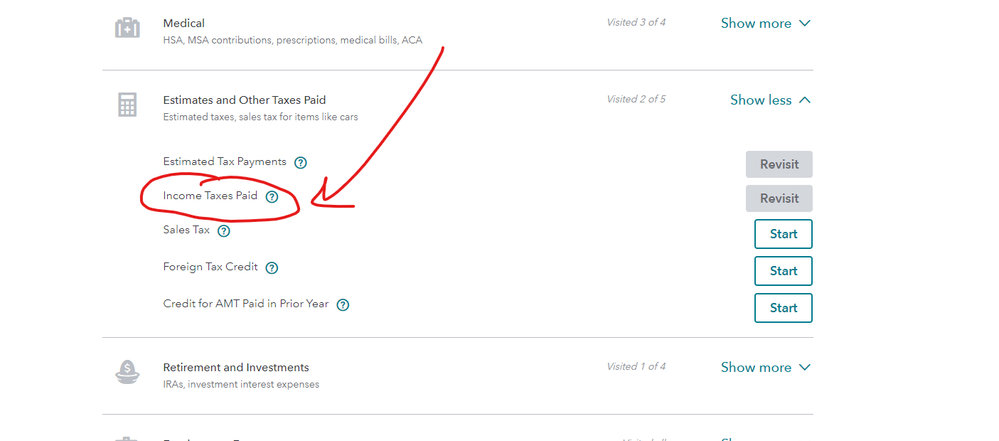999x441 pixels.
Task: Start the Foreign Tax Credit section
Action: pos(784,271)
